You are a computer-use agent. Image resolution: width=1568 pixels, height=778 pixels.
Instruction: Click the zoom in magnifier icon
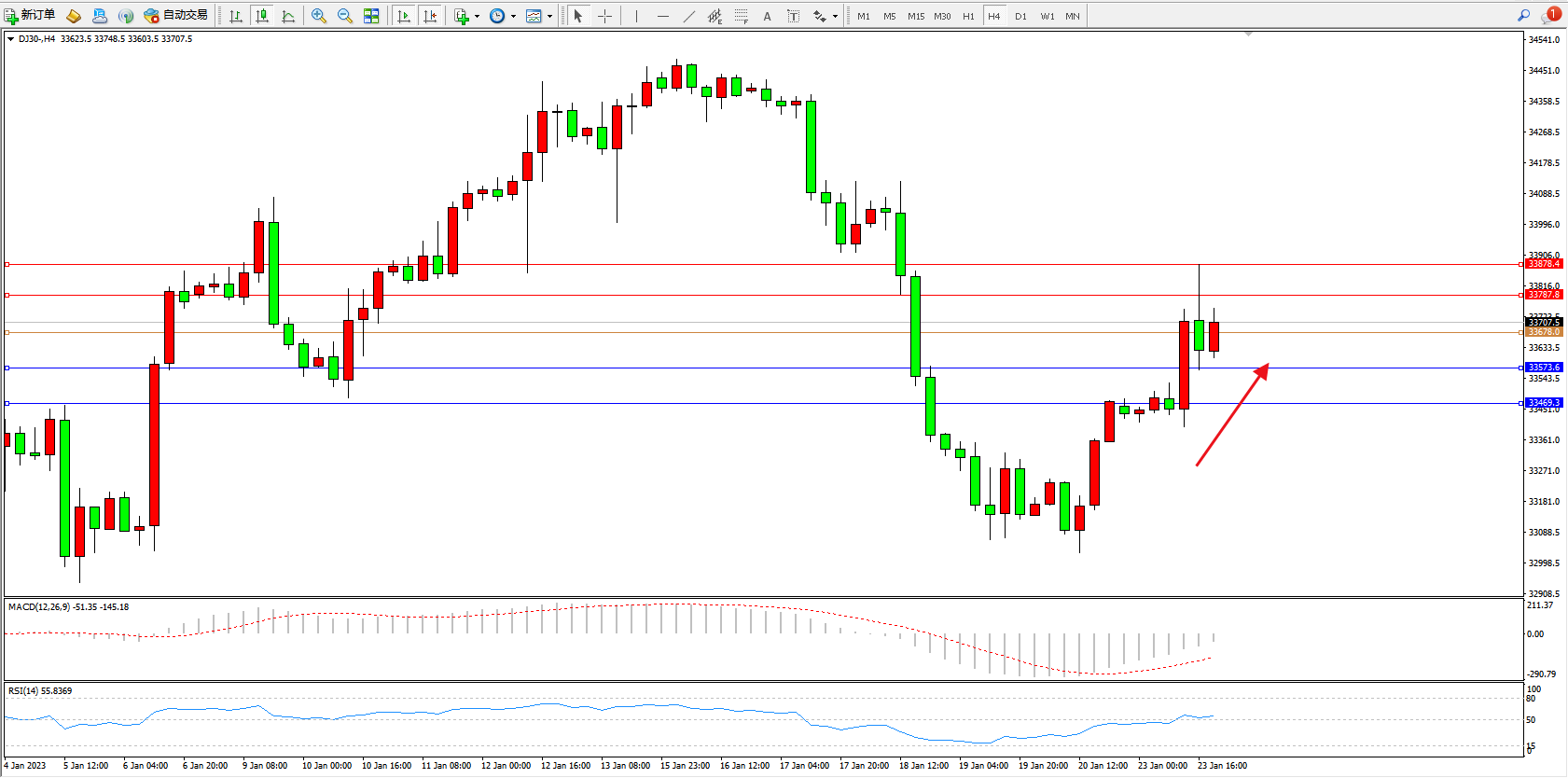319,16
